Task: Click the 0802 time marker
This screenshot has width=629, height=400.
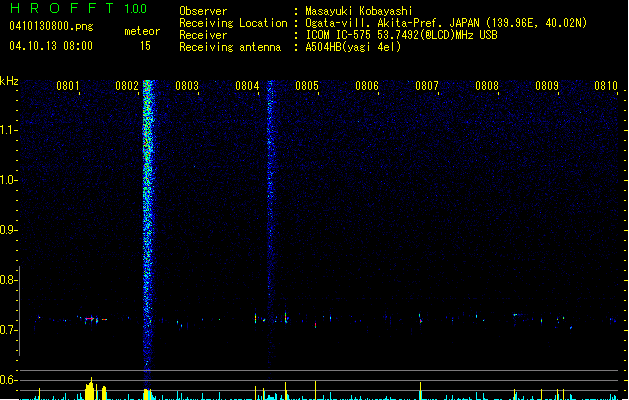Action: coord(127,86)
